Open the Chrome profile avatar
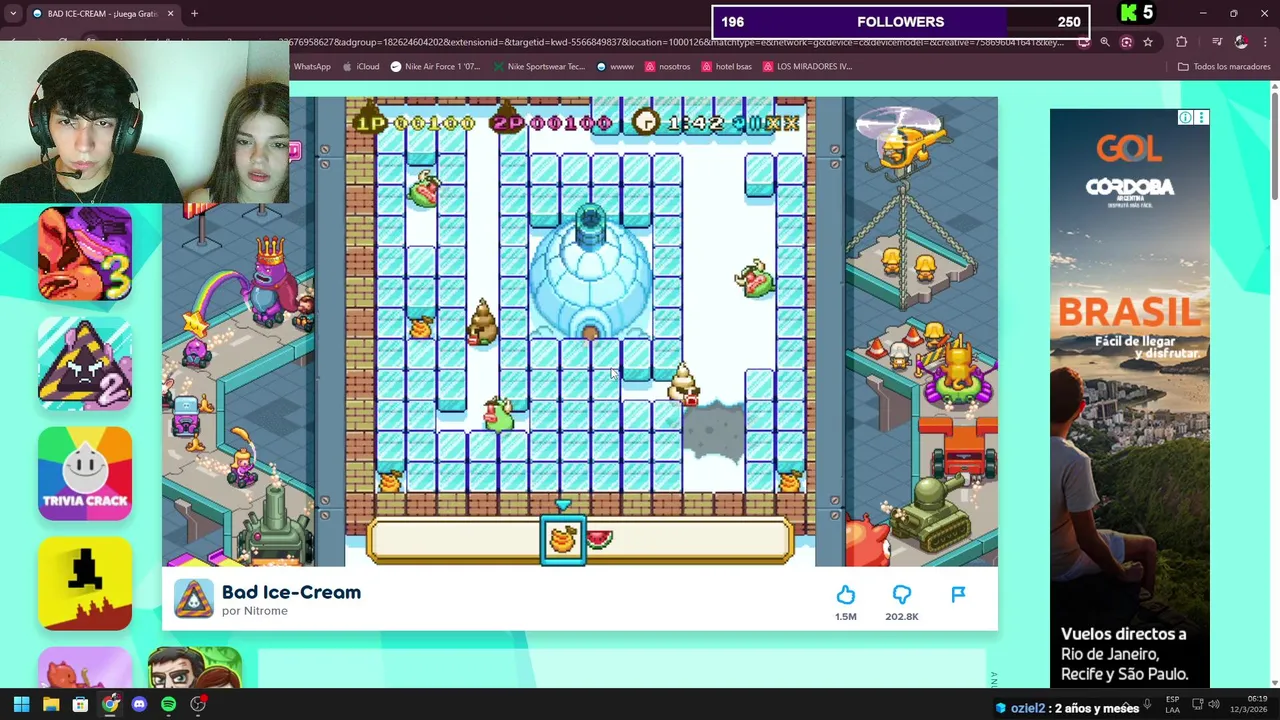Screen dimensions: 1280x720 [x=1241, y=42]
